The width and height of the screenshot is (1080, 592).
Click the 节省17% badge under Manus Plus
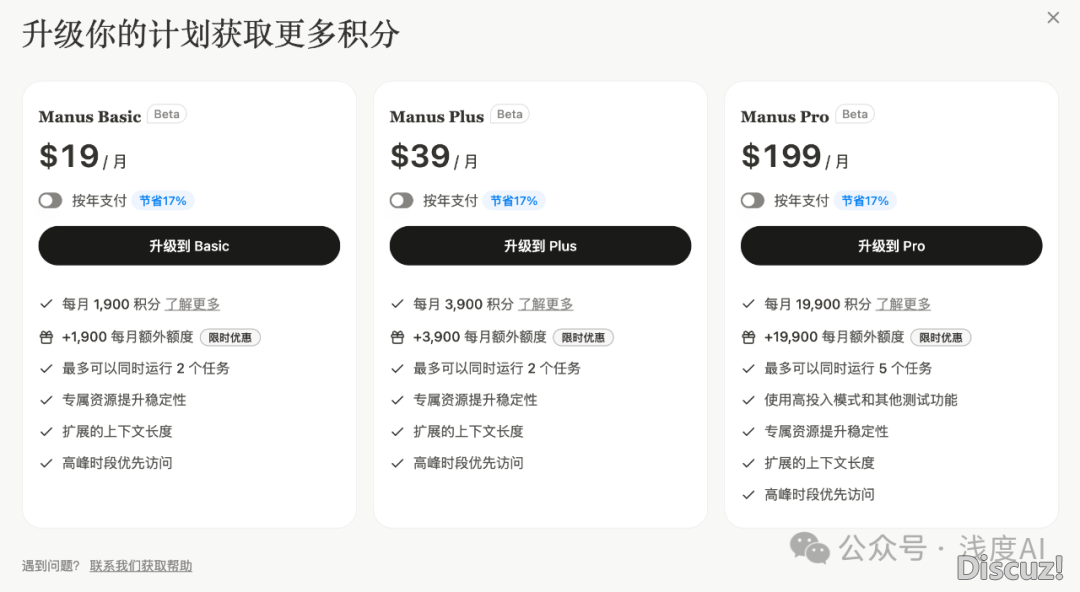point(514,201)
